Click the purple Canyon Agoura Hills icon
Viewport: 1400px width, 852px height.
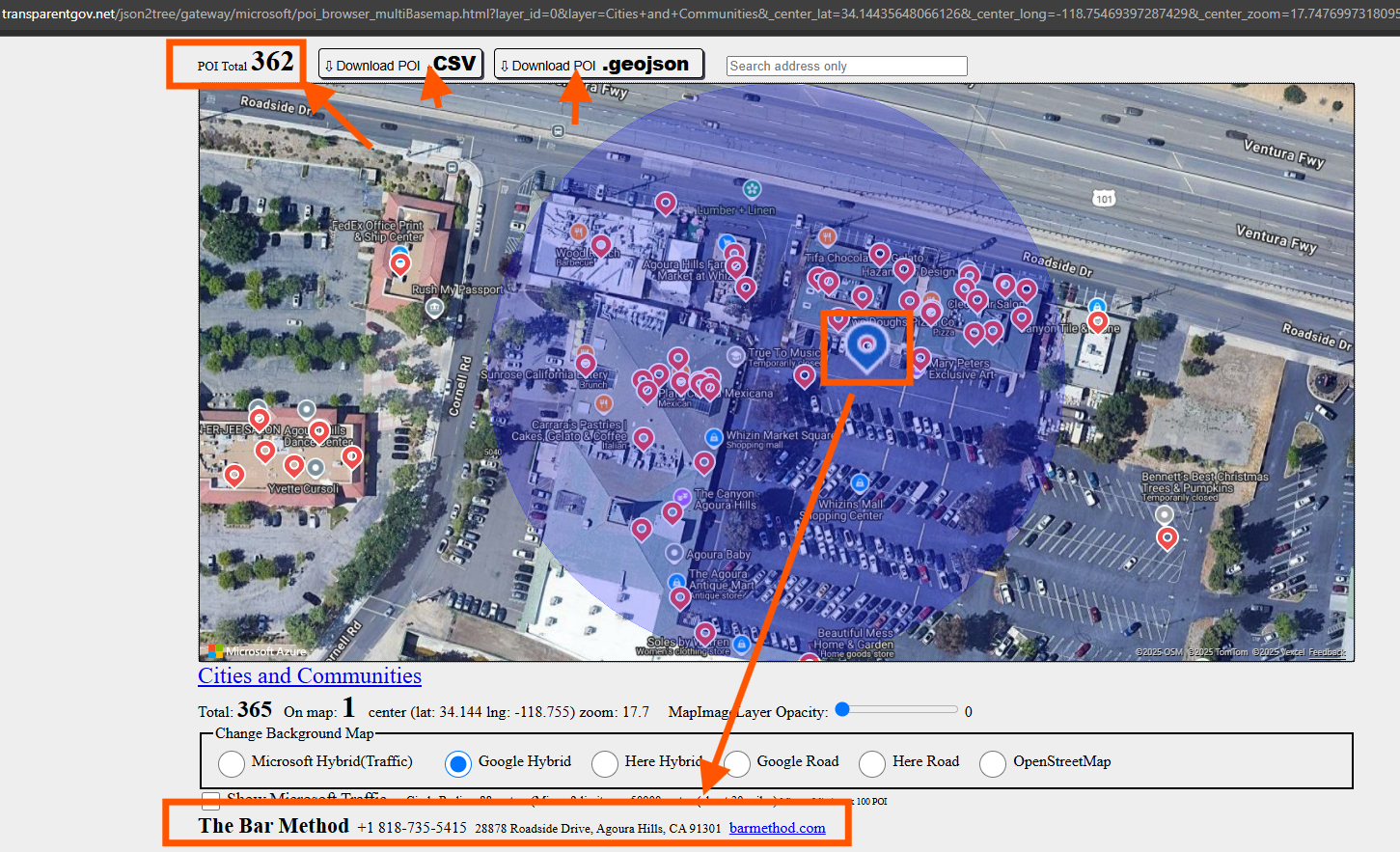682,497
